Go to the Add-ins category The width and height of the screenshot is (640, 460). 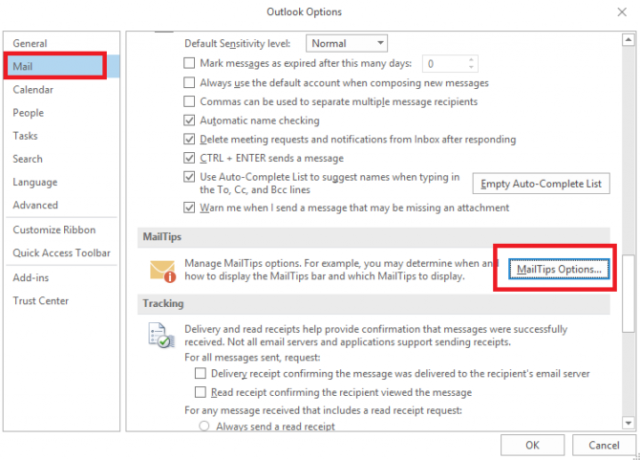point(62,278)
